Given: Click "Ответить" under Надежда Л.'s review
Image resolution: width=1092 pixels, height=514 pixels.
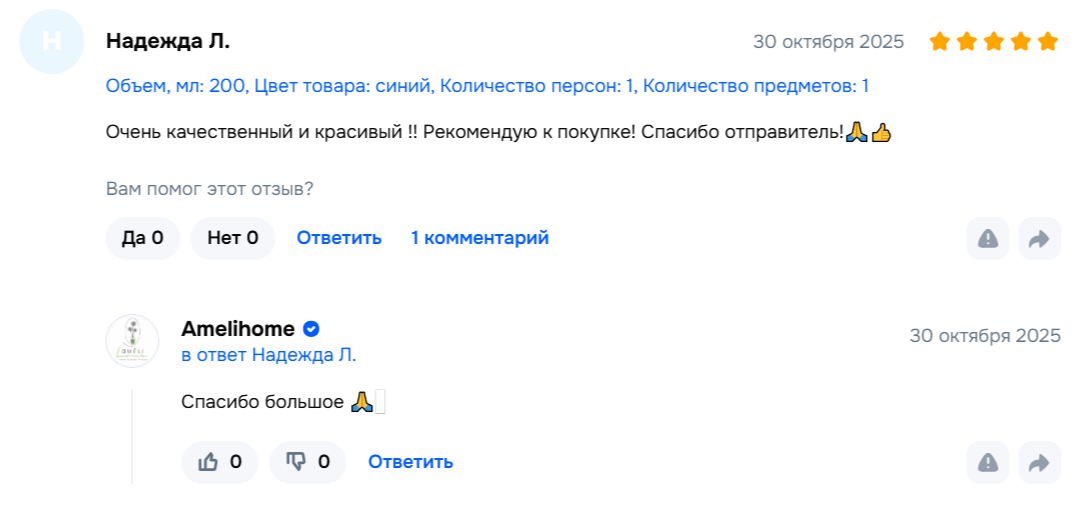Looking at the screenshot, I should 339,238.
